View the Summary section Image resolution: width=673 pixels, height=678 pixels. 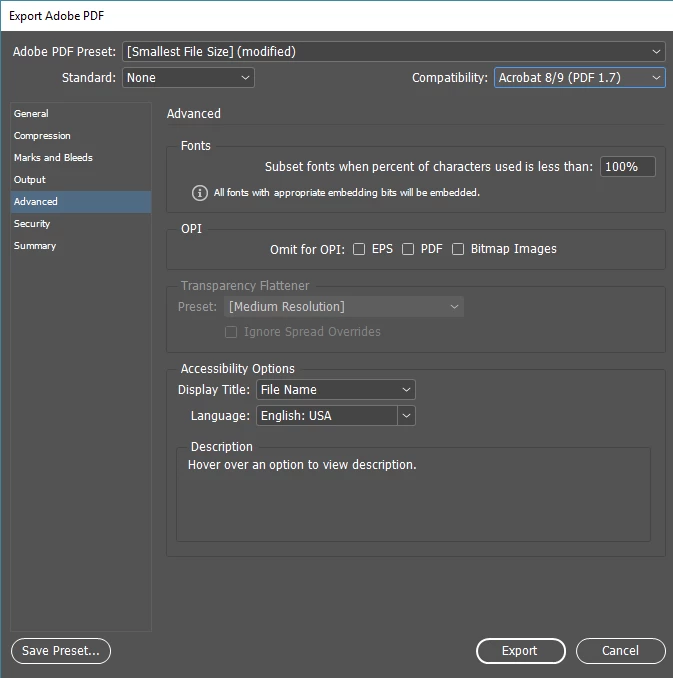pyautogui.click(x=81, y=246)
